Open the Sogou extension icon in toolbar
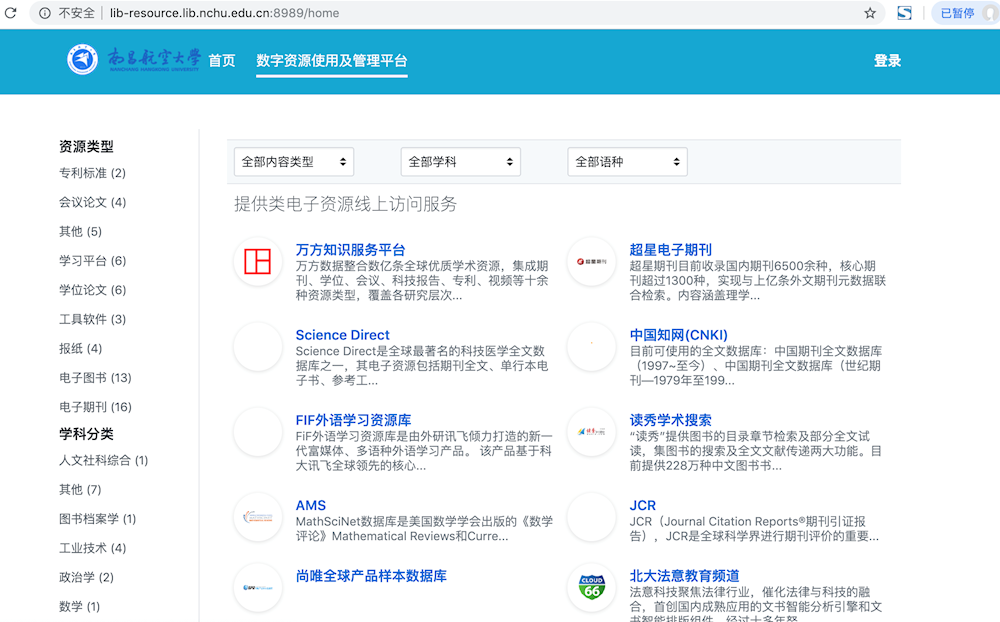The width and height of the screenshot is (1000, 622). click(x=904, y=13)
